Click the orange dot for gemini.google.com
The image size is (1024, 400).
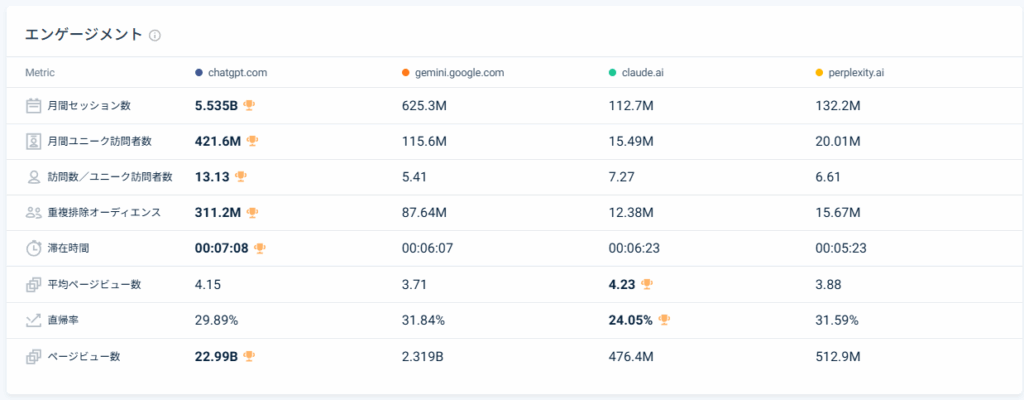(x=406, y=73)
